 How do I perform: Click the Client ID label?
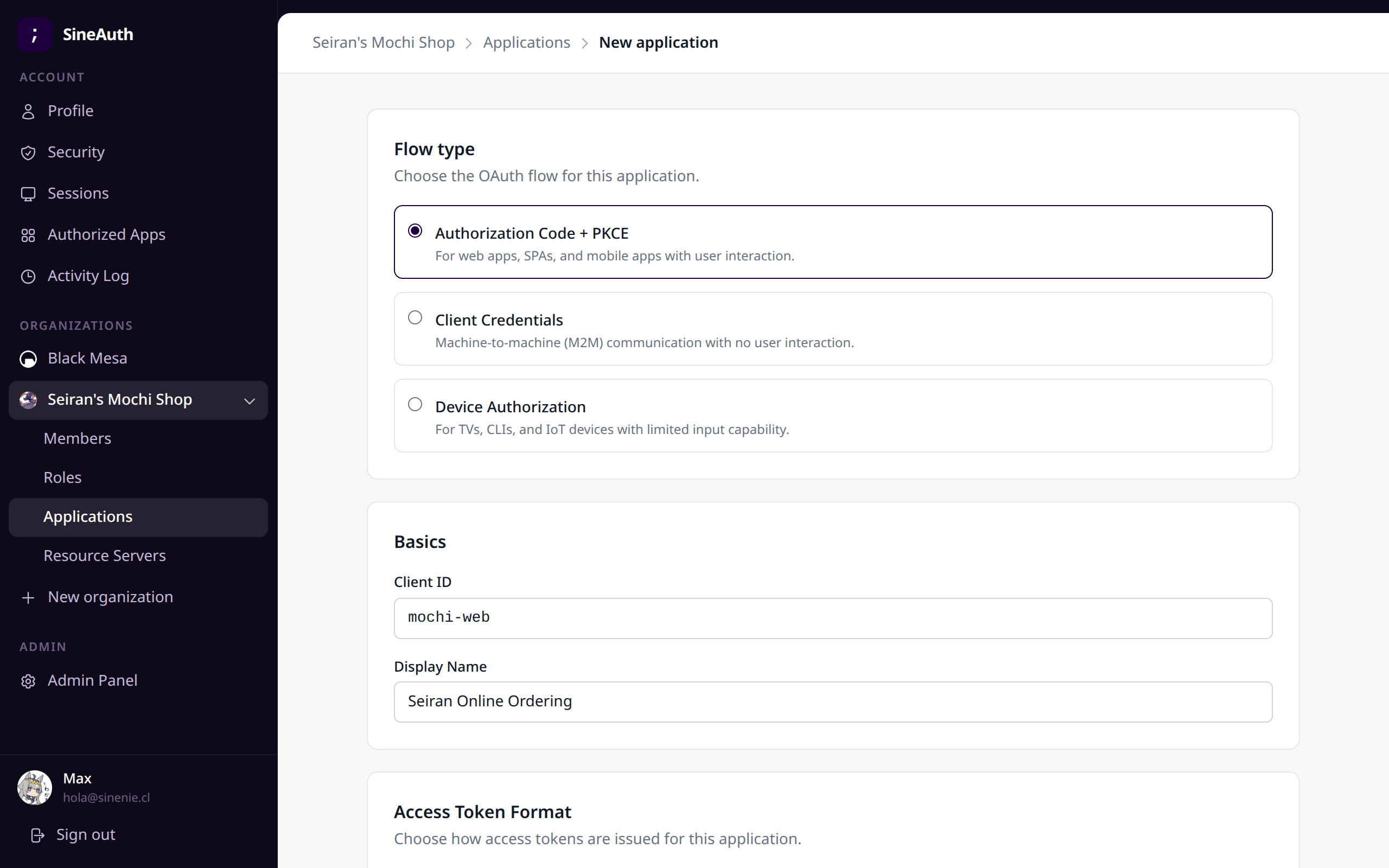tap(423, 582)
